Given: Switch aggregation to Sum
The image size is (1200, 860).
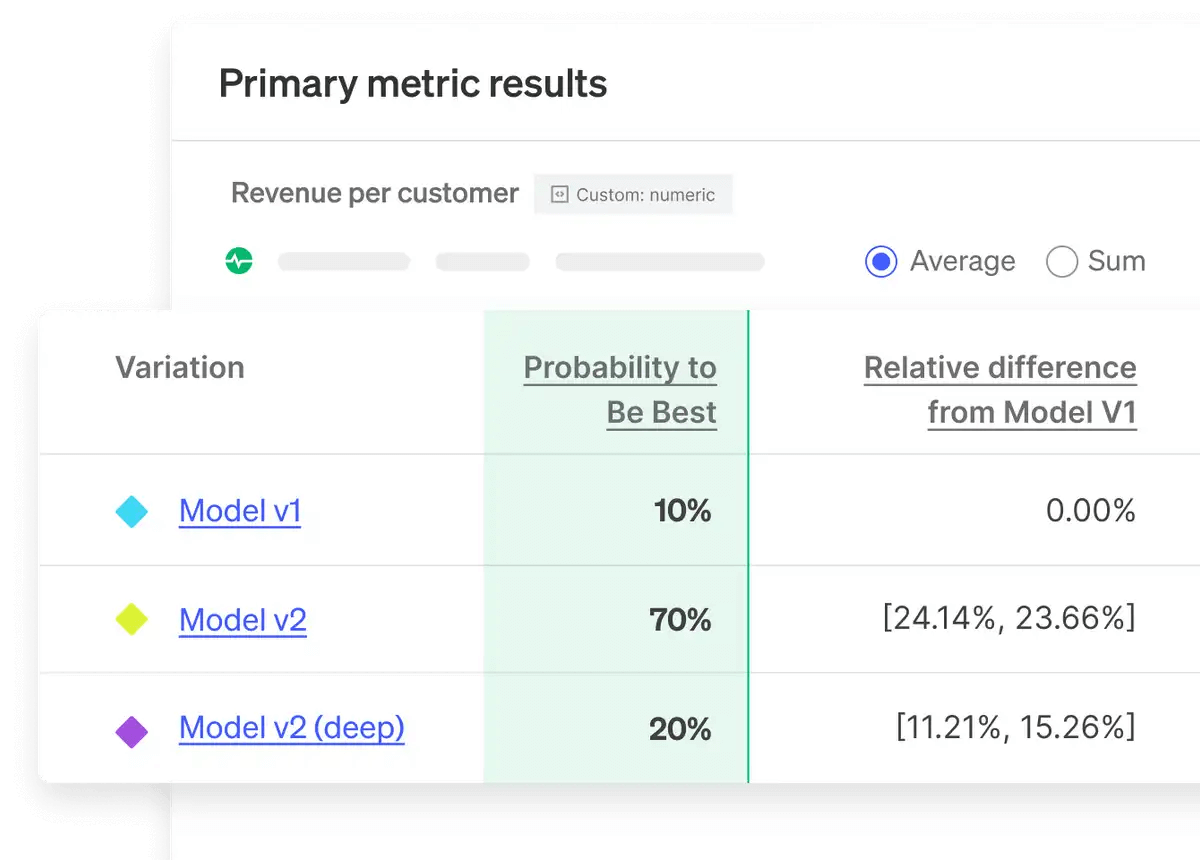Looking at the screenshot, I should pyautogui.click(x=1062, y=261).
